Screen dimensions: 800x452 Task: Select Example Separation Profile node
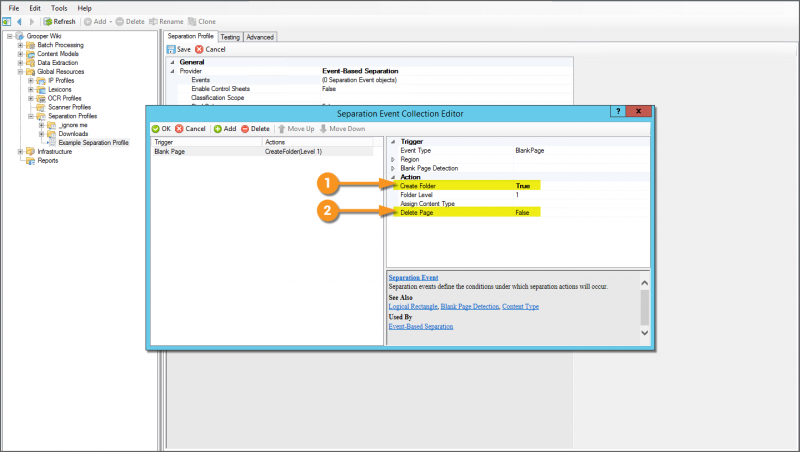coord(93,143)
